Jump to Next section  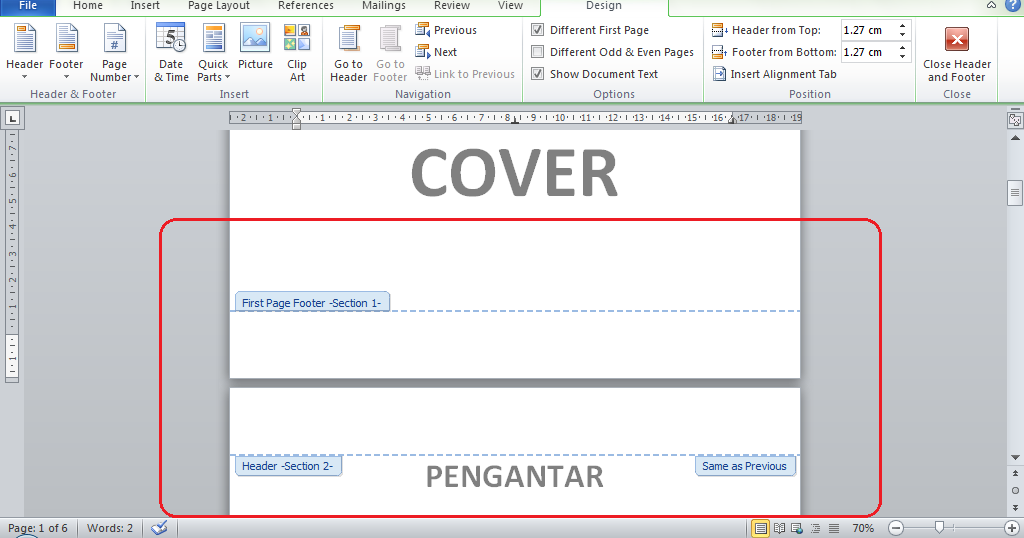point(436,52)
